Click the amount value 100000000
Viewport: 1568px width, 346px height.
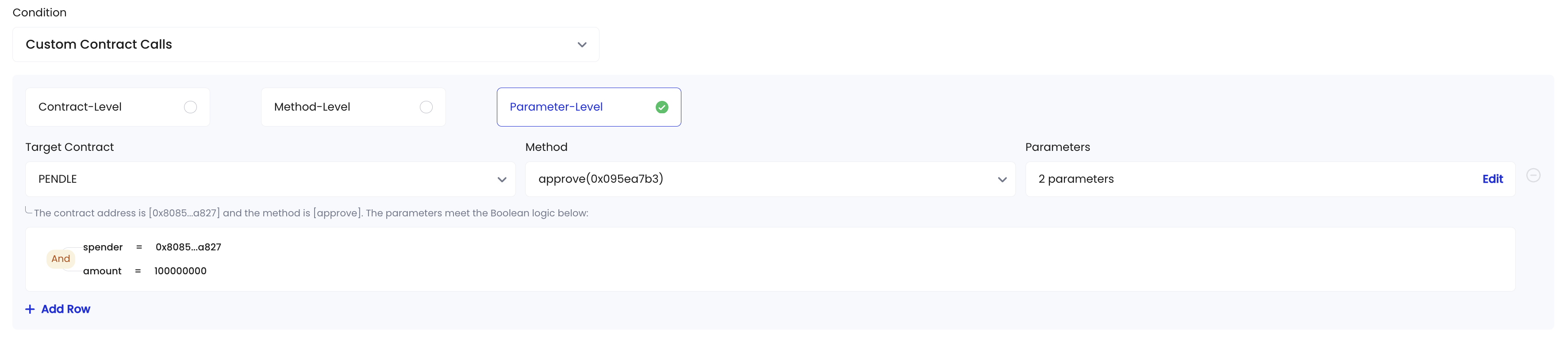(180, 271)
